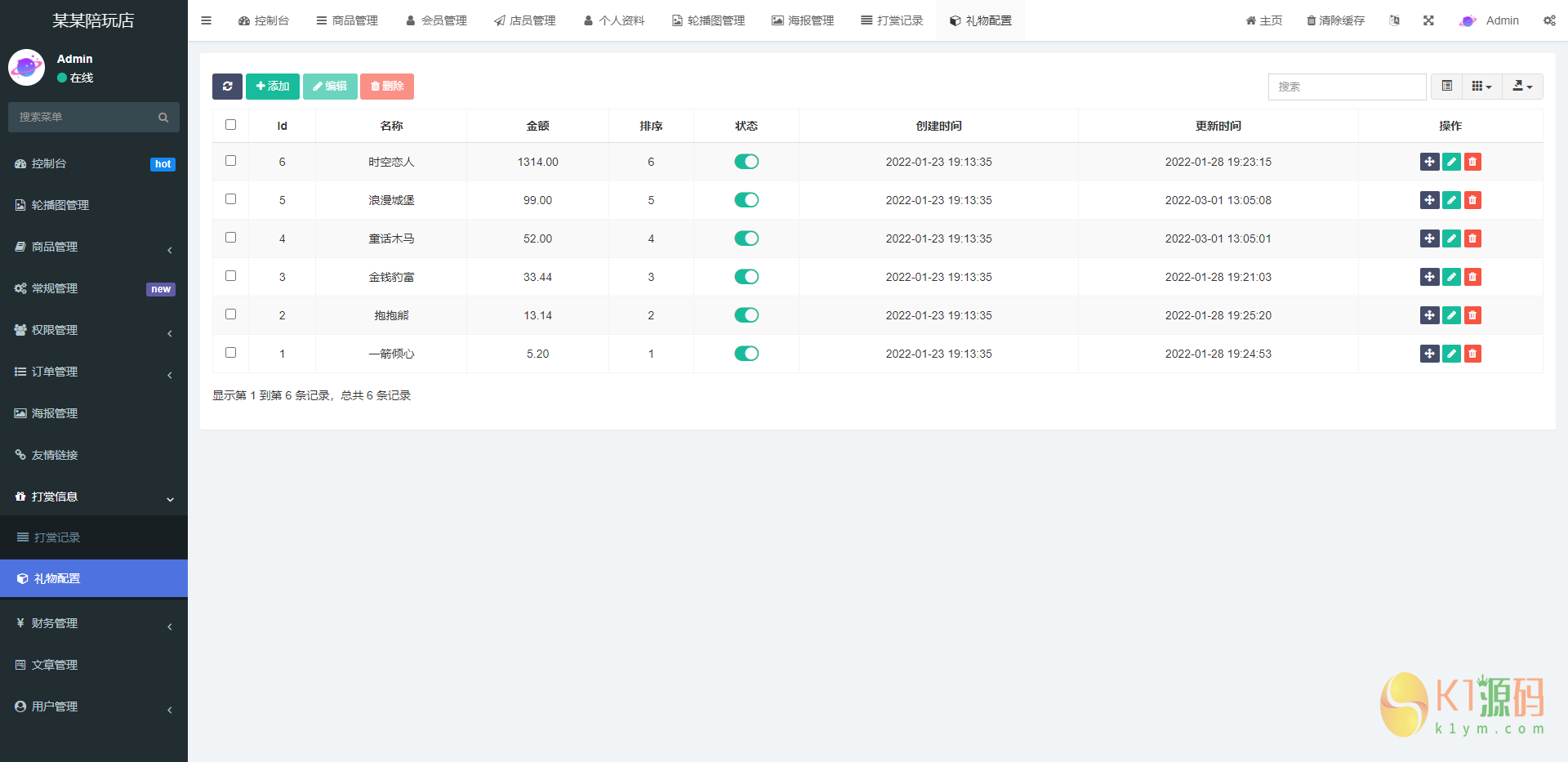Click the green 添加 button

pos(273,87)
